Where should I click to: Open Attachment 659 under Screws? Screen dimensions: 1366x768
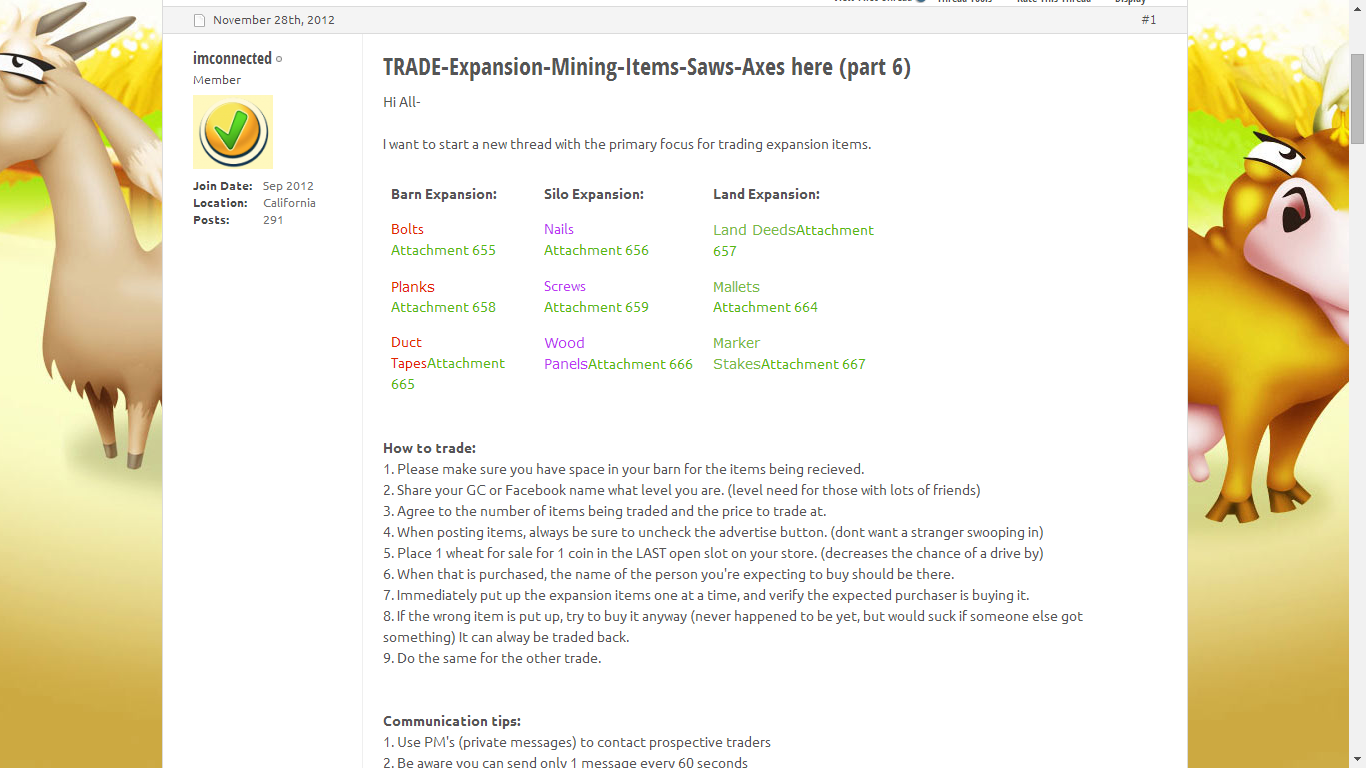point(596,307)
